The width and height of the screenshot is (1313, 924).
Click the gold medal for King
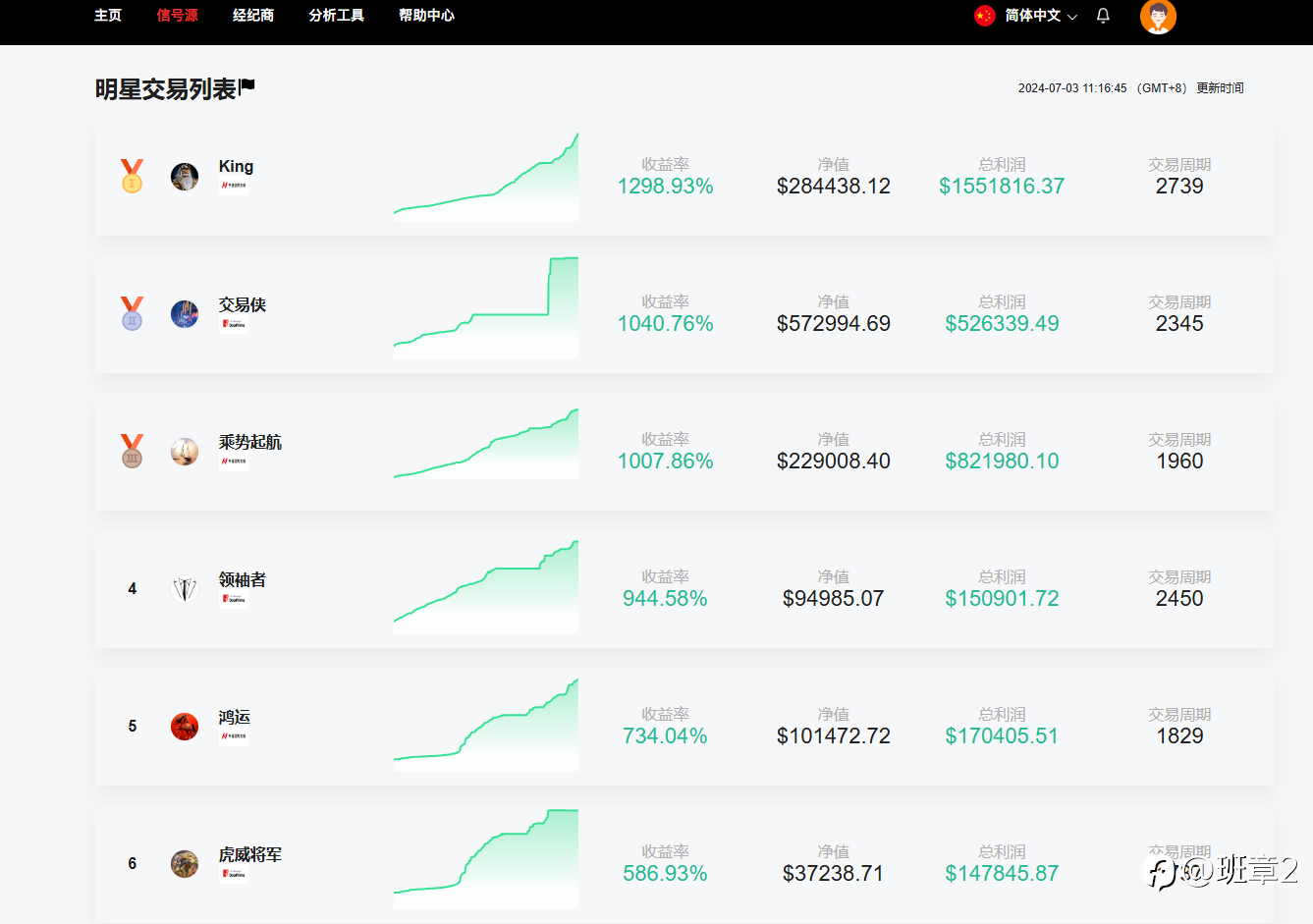pyautogui.click(x=132, y=176)
